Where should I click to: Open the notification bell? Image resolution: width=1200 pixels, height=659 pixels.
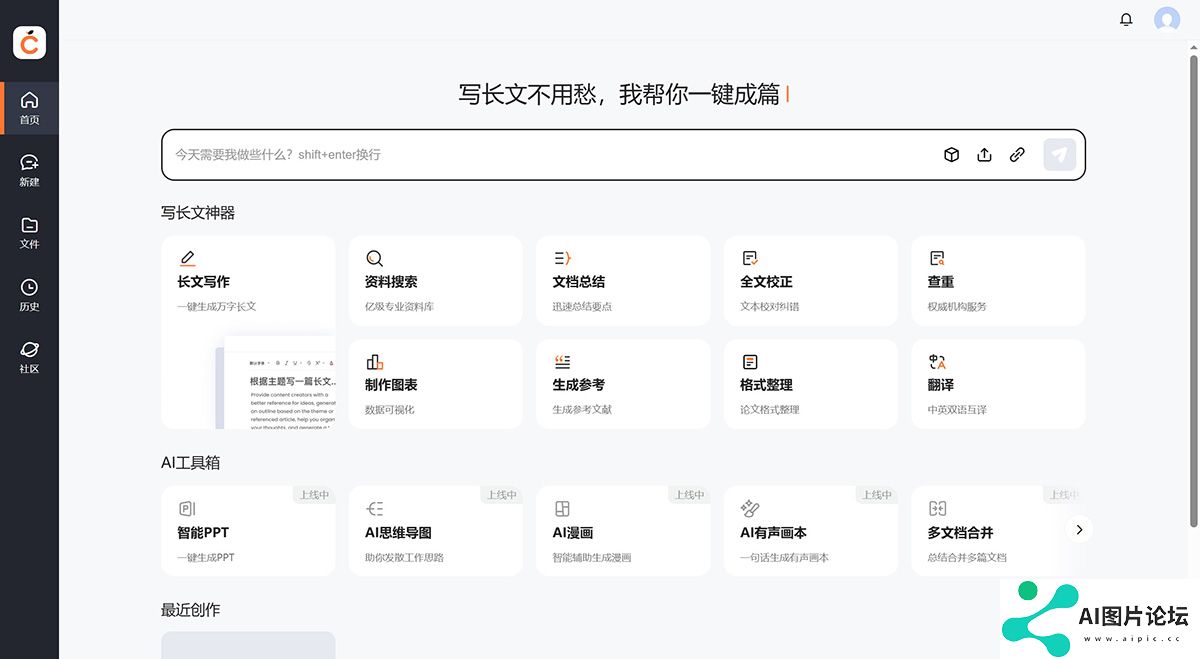click(x=1127, y=19)
